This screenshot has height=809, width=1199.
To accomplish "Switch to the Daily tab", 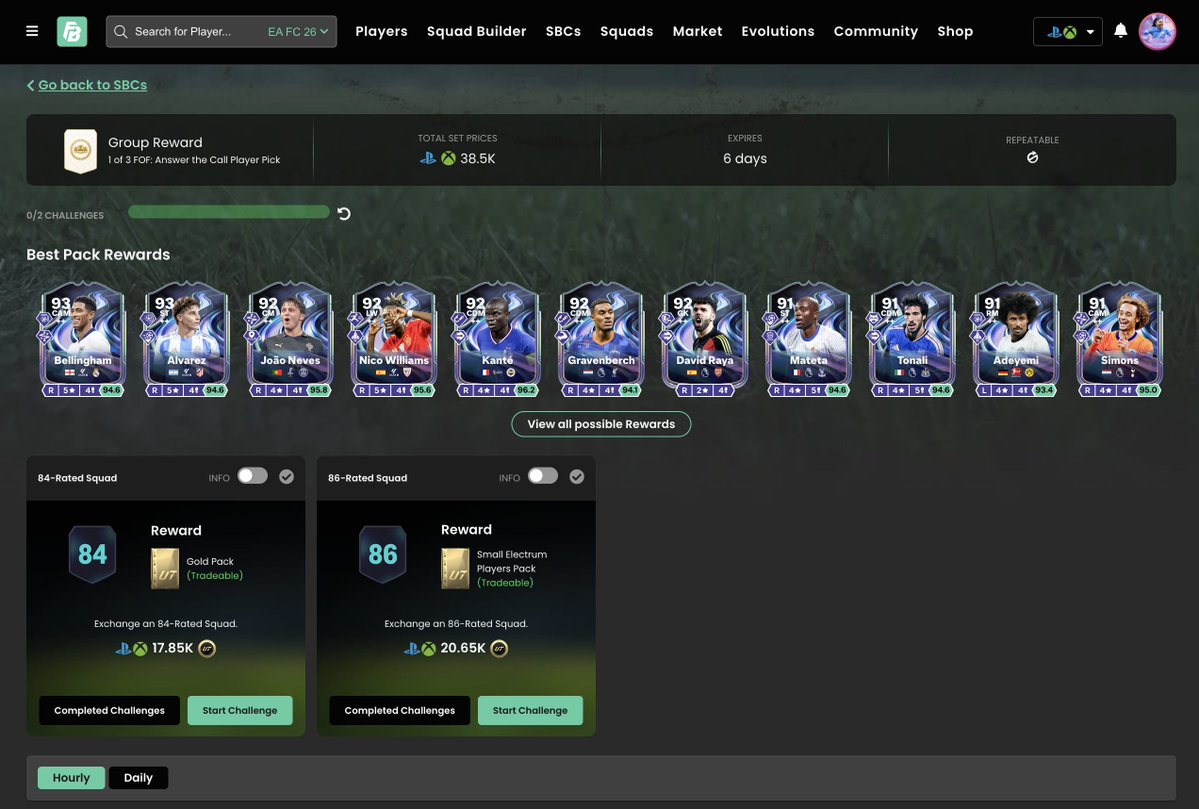I will point(139,775).
